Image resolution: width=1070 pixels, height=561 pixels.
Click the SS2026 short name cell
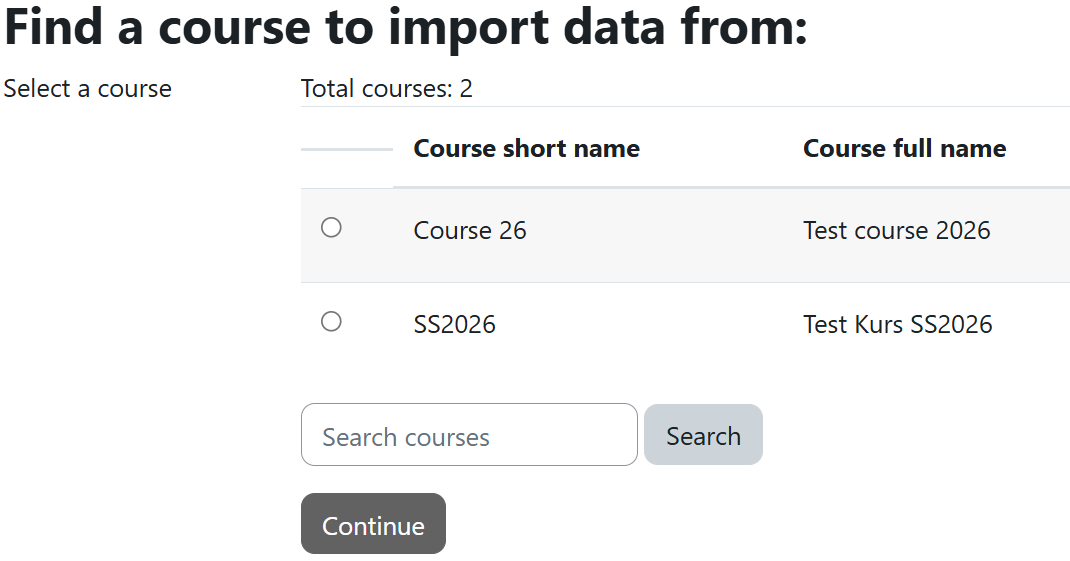pyautogui.click(x=454, y=325)
